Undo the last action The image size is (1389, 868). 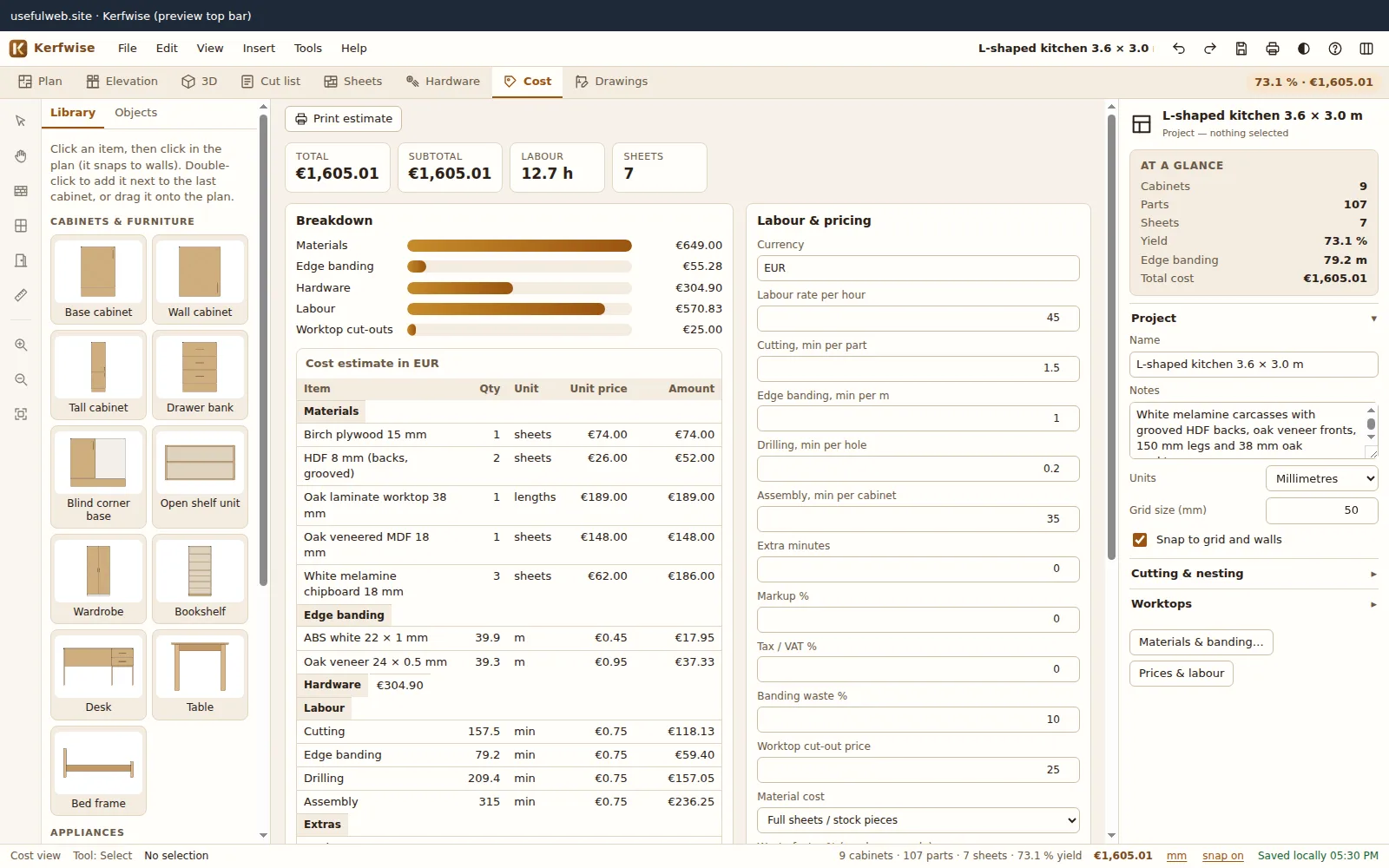click(x=1179, y=49)
